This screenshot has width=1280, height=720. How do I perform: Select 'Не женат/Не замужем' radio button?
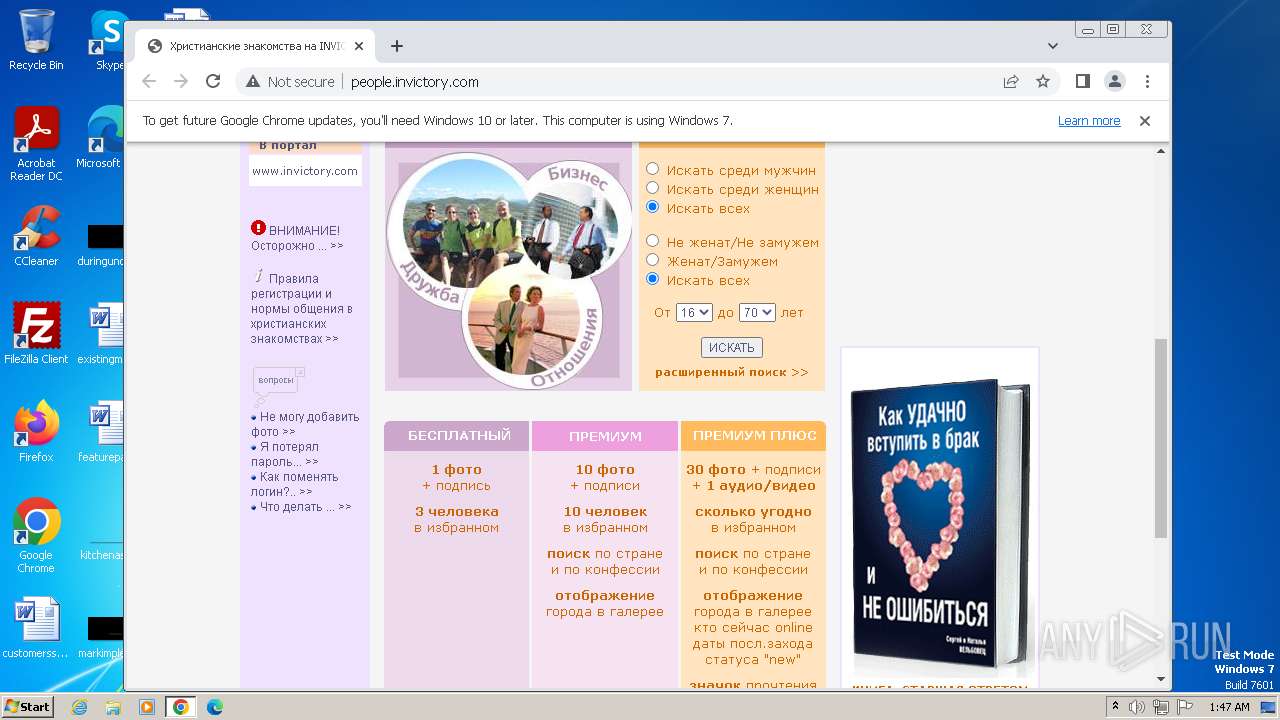[653, 241]
